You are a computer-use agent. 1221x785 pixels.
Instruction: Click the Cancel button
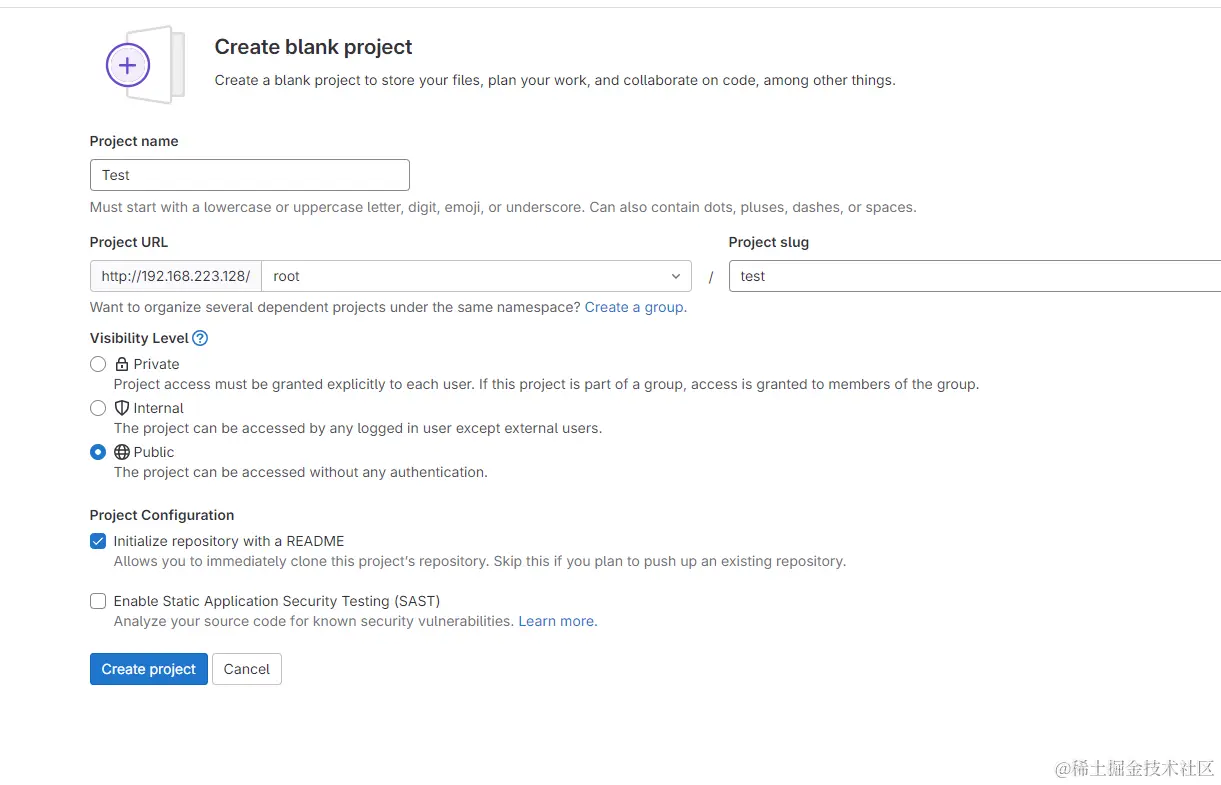click(247, 669)
